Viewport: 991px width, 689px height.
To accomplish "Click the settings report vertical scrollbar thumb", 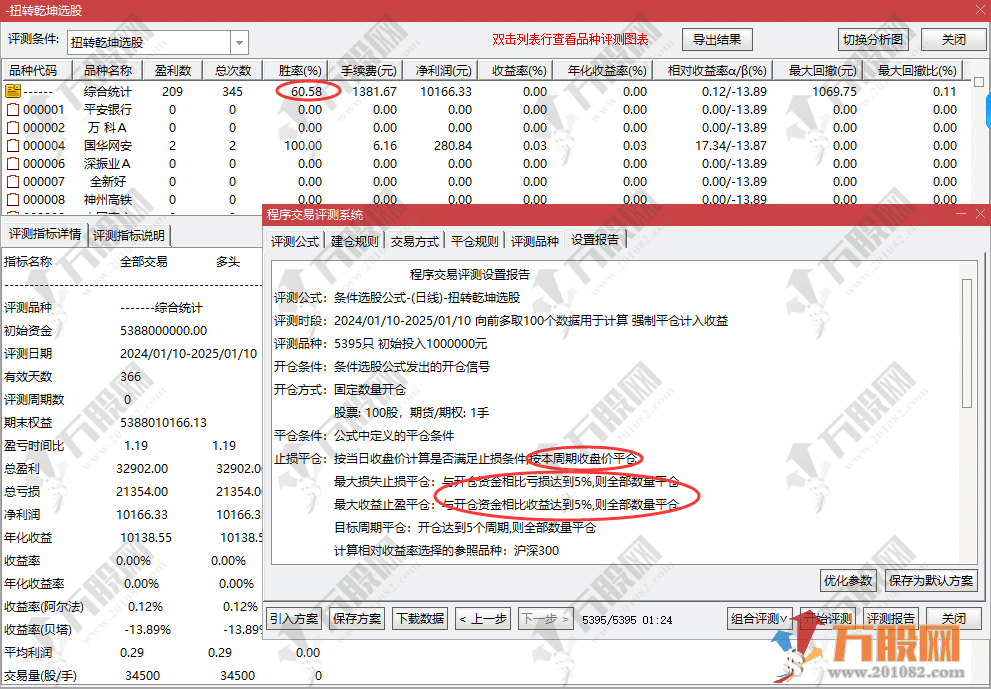I will [966, 344].
